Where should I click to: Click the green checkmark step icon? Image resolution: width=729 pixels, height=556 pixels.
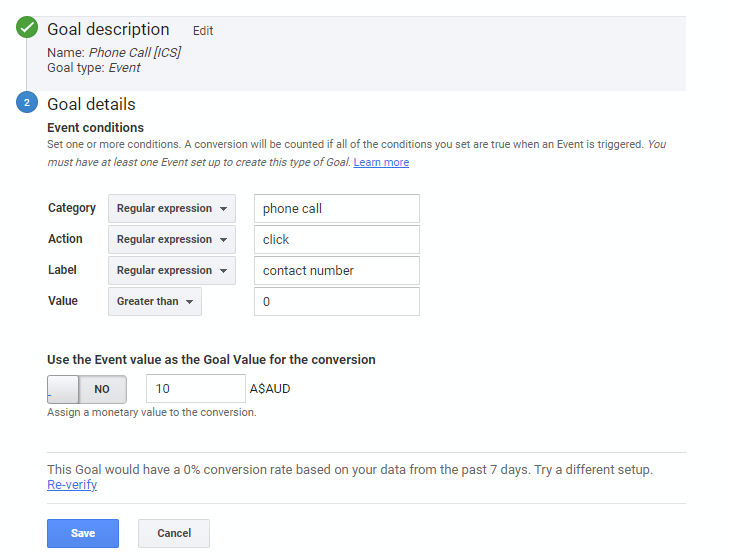[x=27, y=27]
